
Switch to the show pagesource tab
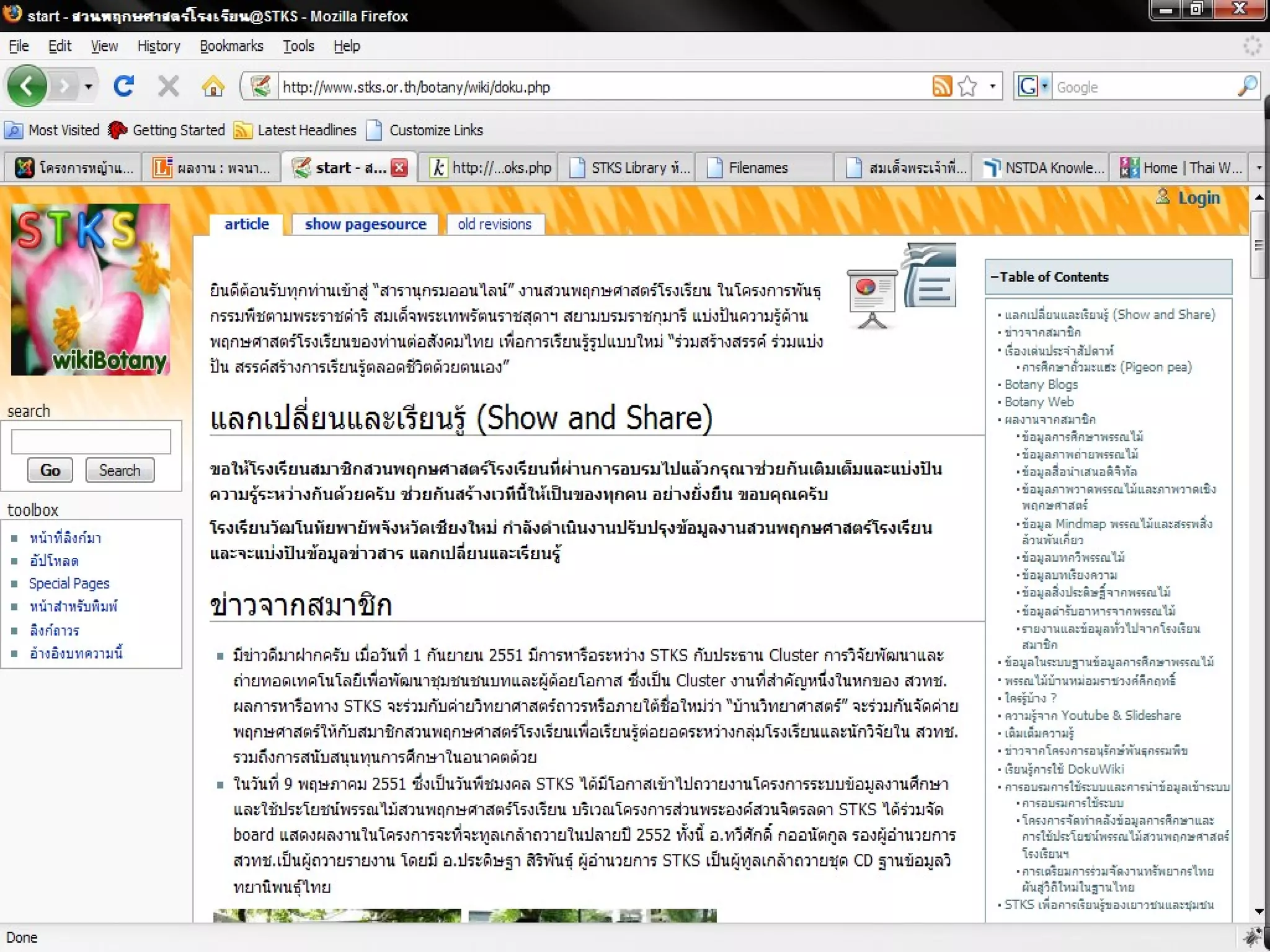(365, 224)
